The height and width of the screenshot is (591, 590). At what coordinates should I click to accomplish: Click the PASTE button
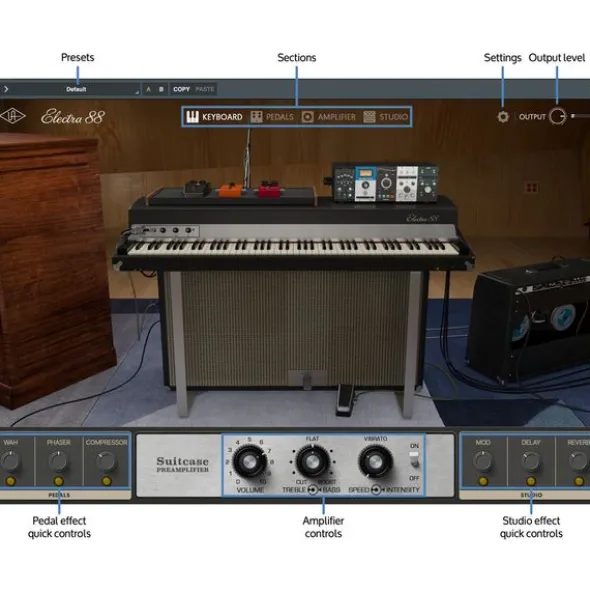tap(205, 89)
